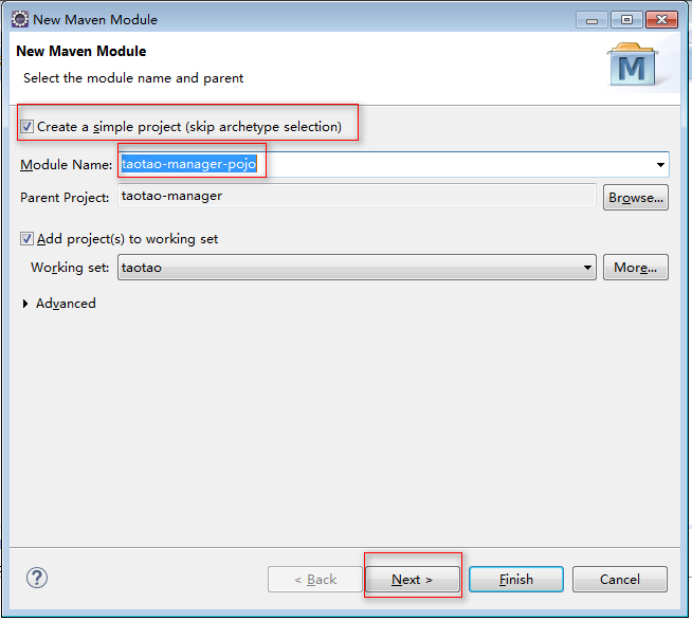
Task: Click the Cancel button
Action: (620, 579)
